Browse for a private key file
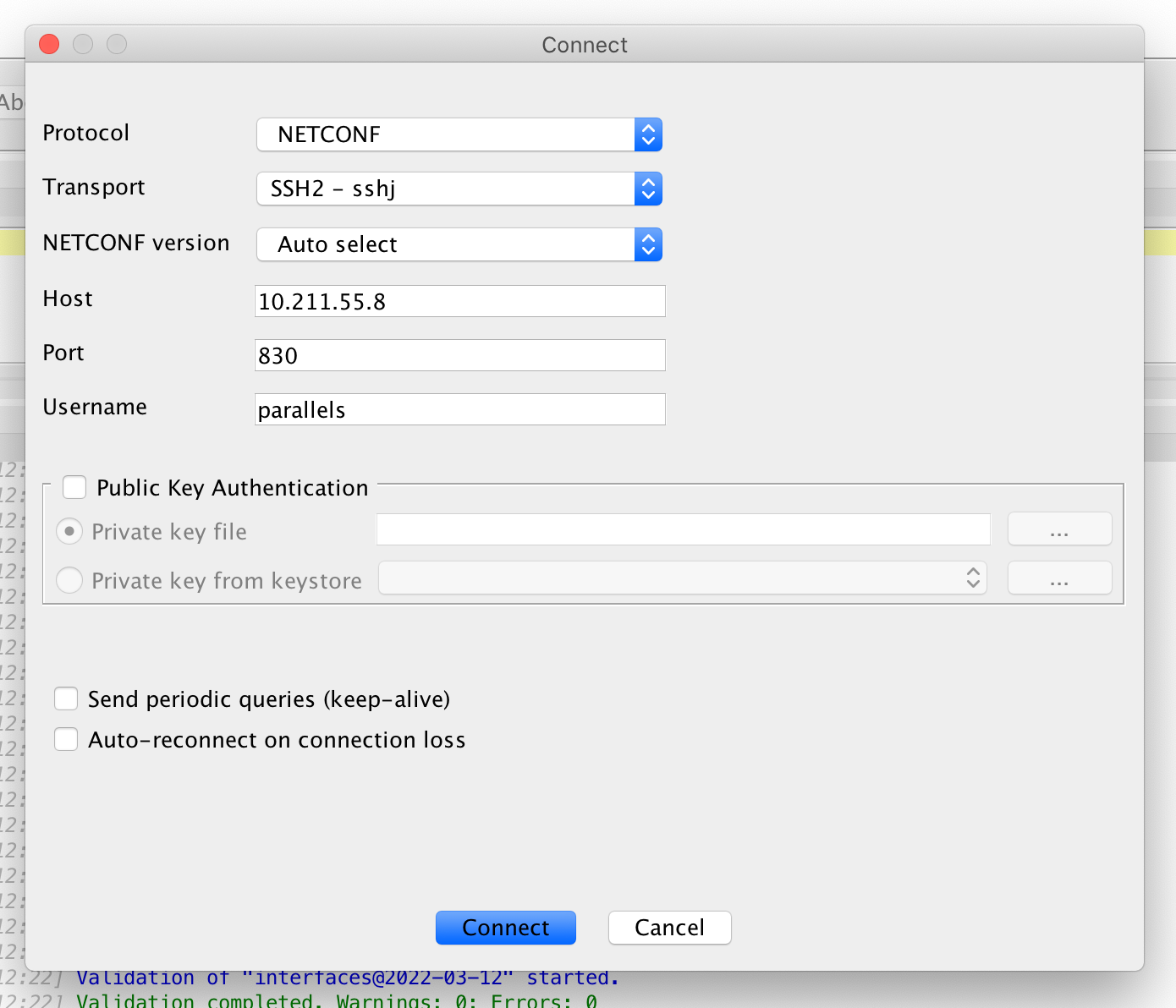The width and height of the screenshot is (1176, 1008). pos(1059,529)
